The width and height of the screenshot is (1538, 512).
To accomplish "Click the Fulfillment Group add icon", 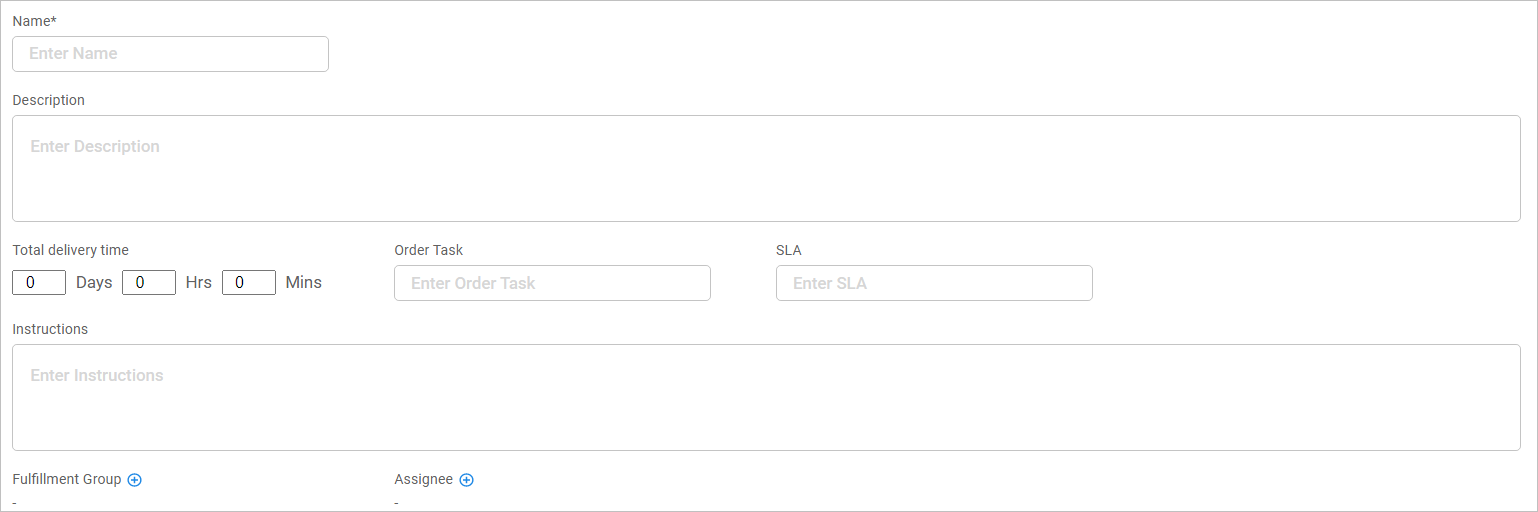I will 135,480.
